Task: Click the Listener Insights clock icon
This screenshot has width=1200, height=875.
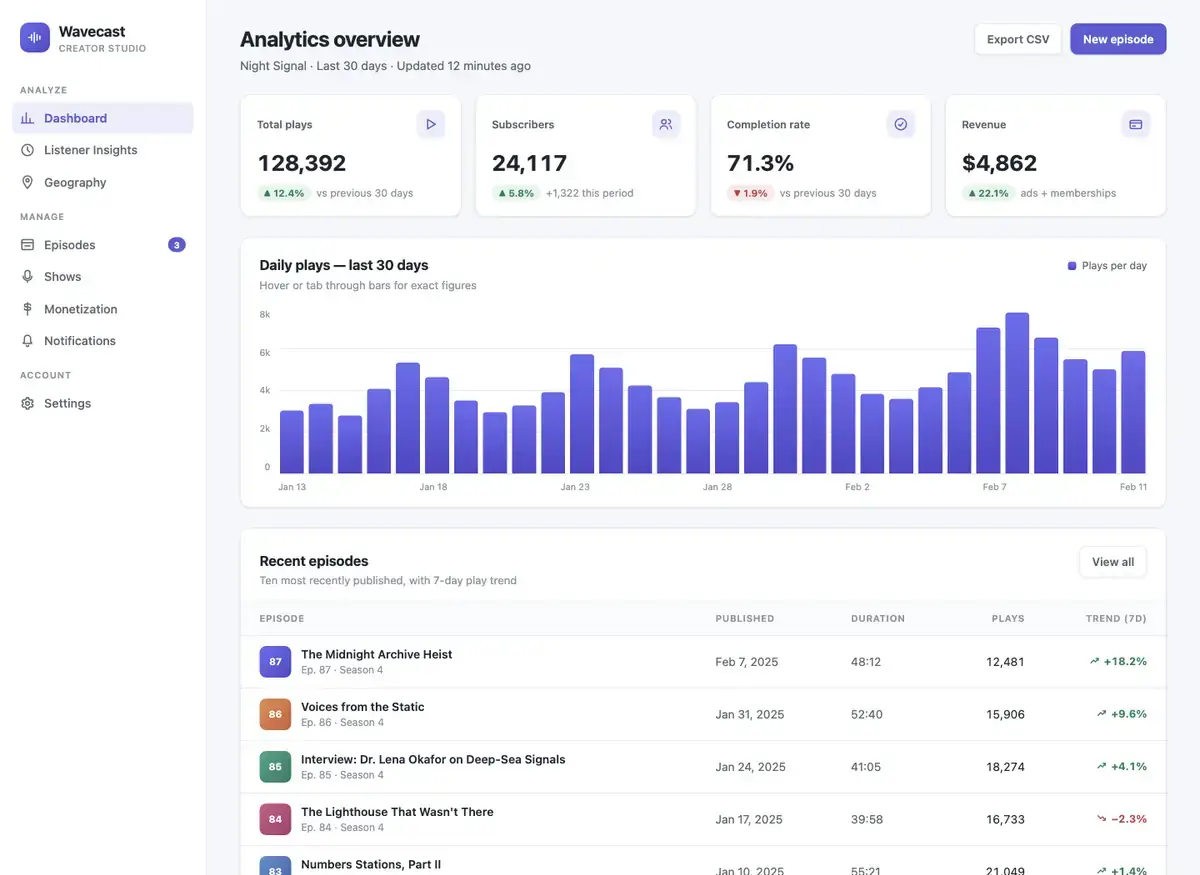Action: (x=27, y=150)
